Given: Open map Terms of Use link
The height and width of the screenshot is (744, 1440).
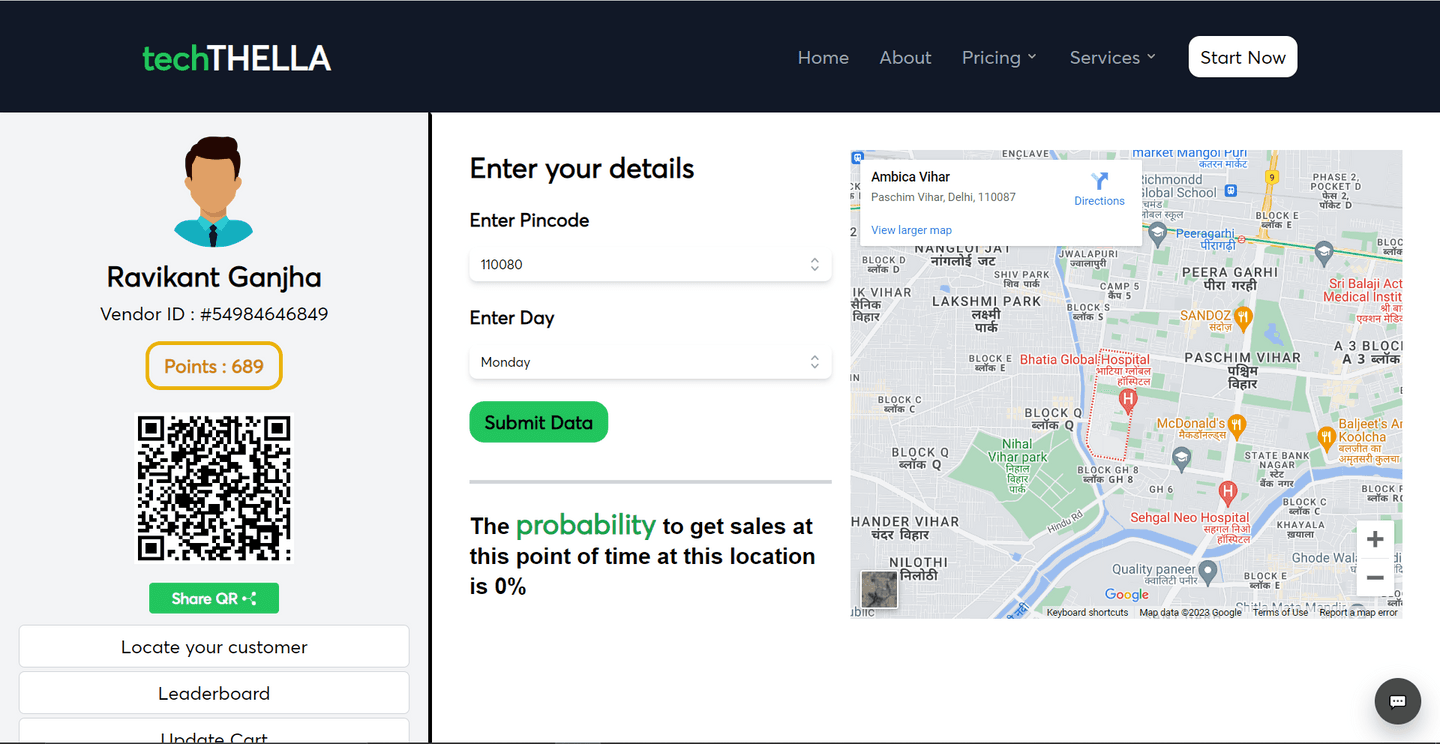Looking at the screenshot, I should (x=1280, y=612).
